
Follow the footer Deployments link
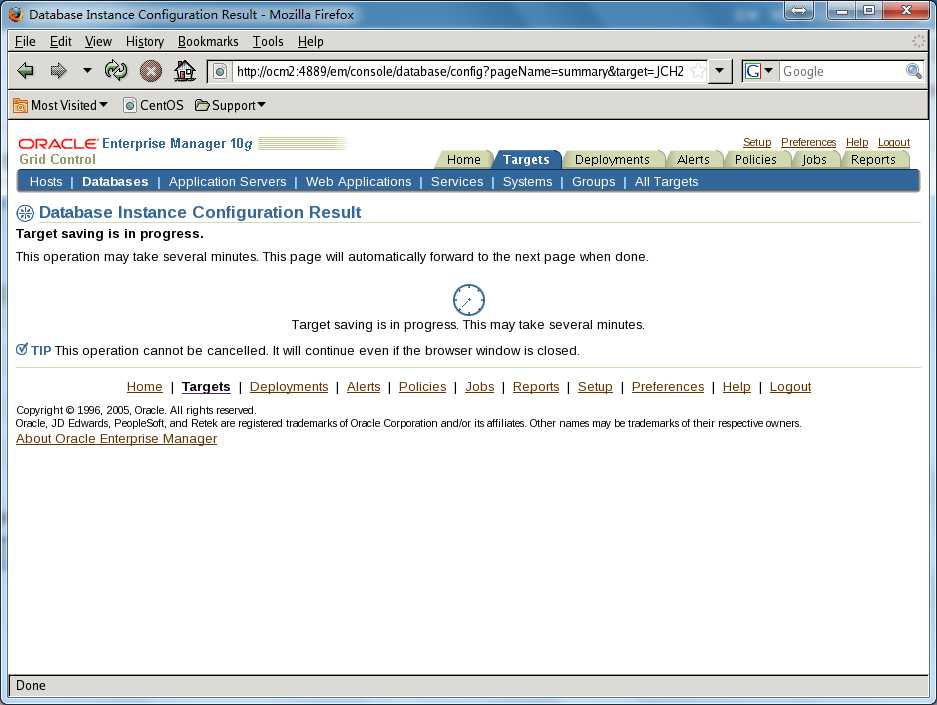point(289,387)
